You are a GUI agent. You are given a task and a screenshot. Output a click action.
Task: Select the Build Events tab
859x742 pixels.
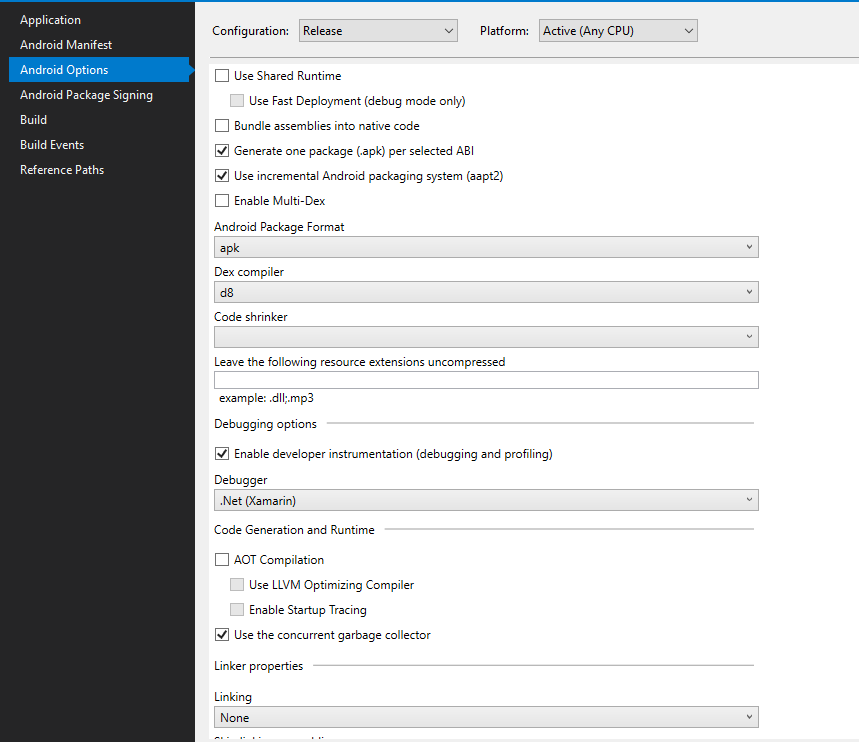[52, 145]
